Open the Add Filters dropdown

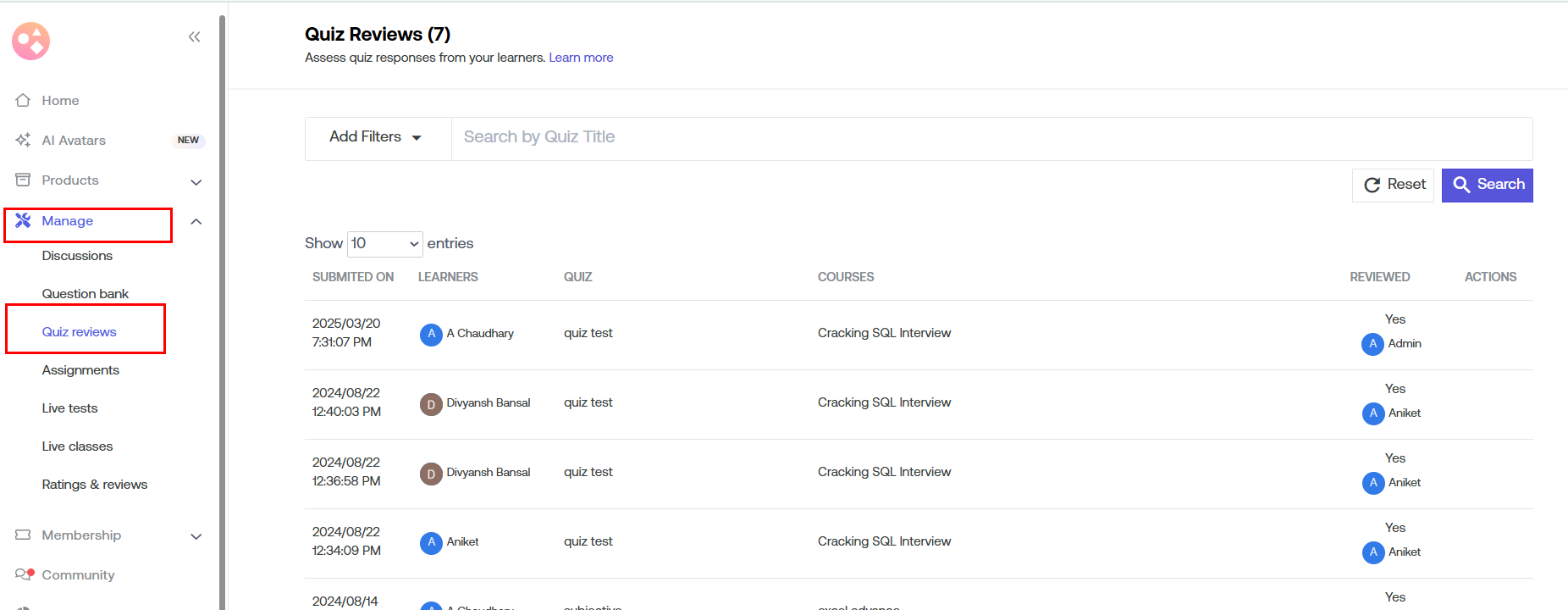pos(376,137)
